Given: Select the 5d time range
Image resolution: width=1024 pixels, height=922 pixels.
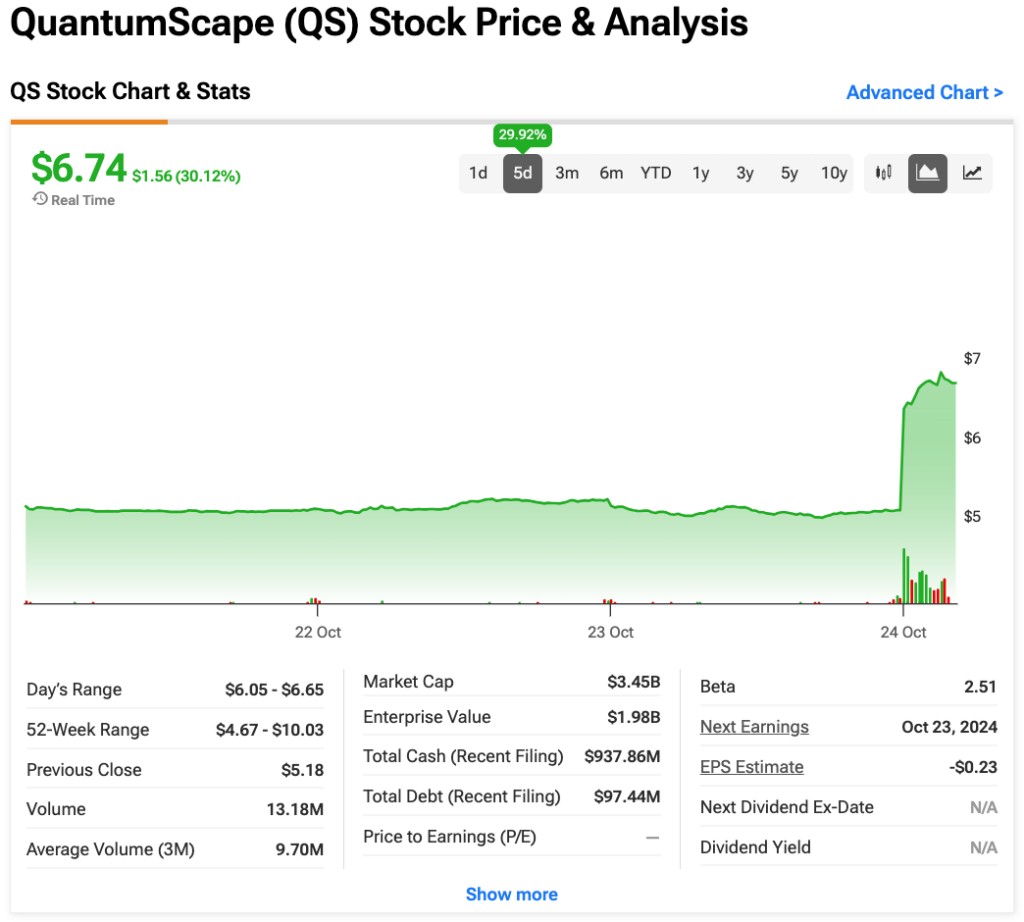Looking at the screenshot, I should point(521,173).
